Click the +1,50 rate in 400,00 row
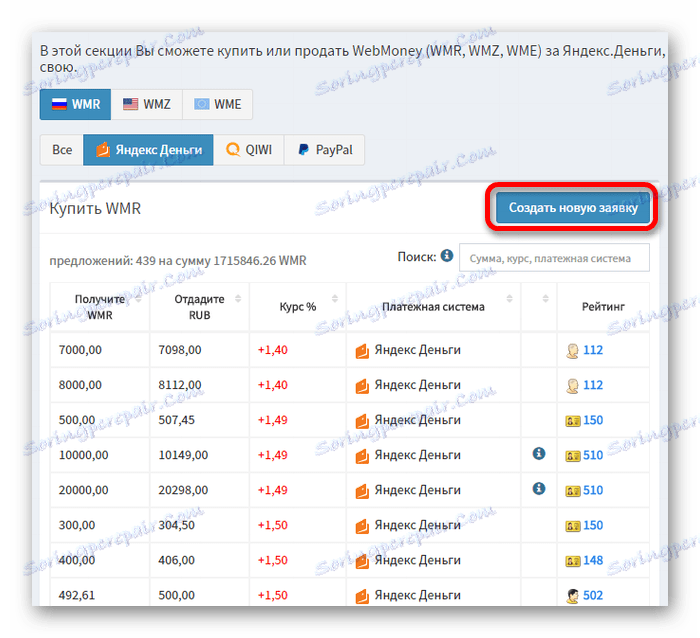Image resolution: width=700 pixels, height=638 pixels. pos(273,560)
